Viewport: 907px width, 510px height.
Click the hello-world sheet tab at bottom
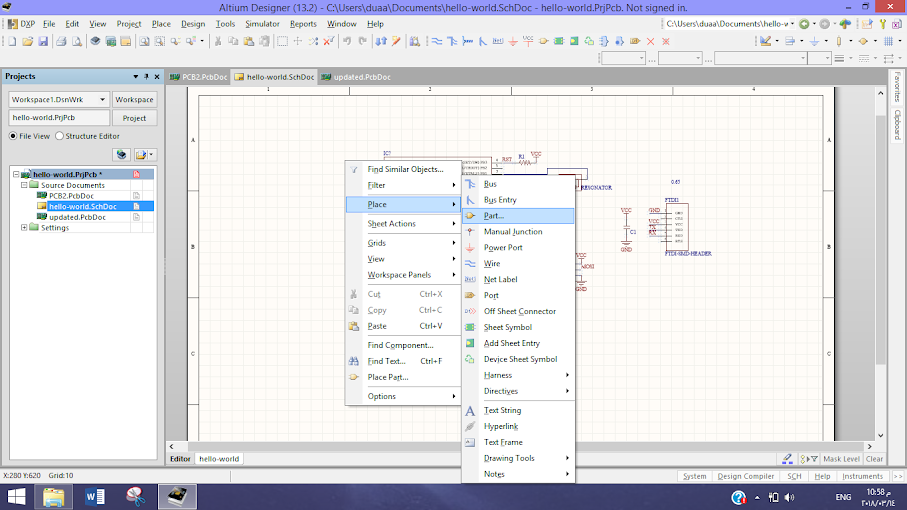(x=219, y=459)
